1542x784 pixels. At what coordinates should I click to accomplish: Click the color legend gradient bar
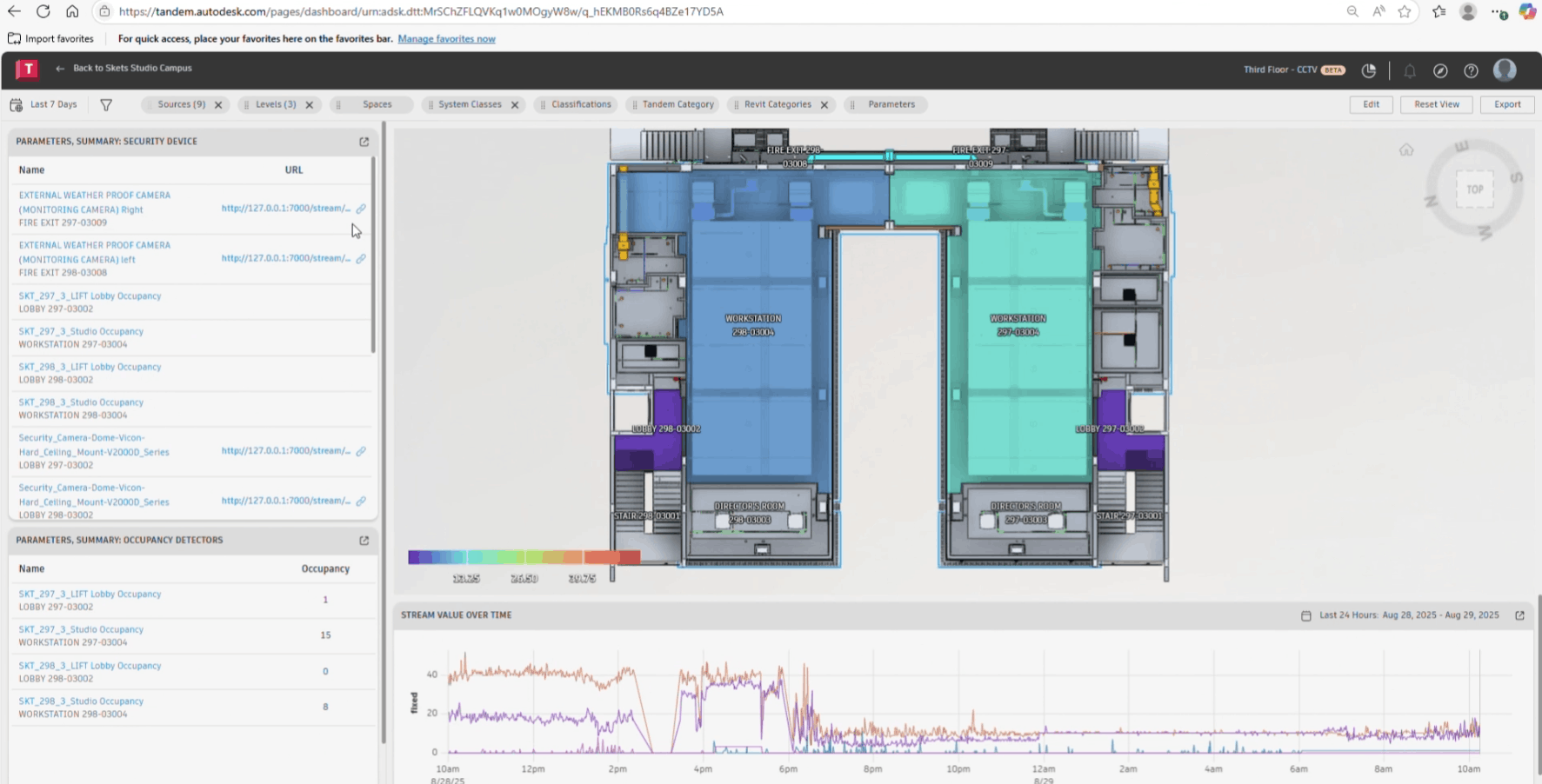(524, 557)
